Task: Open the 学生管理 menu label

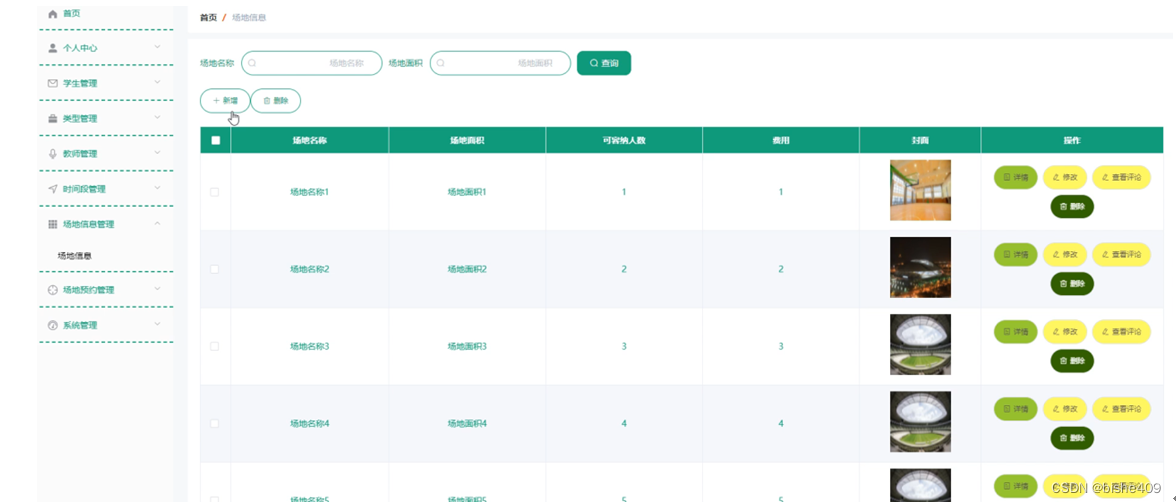Action: click(80, 83)
